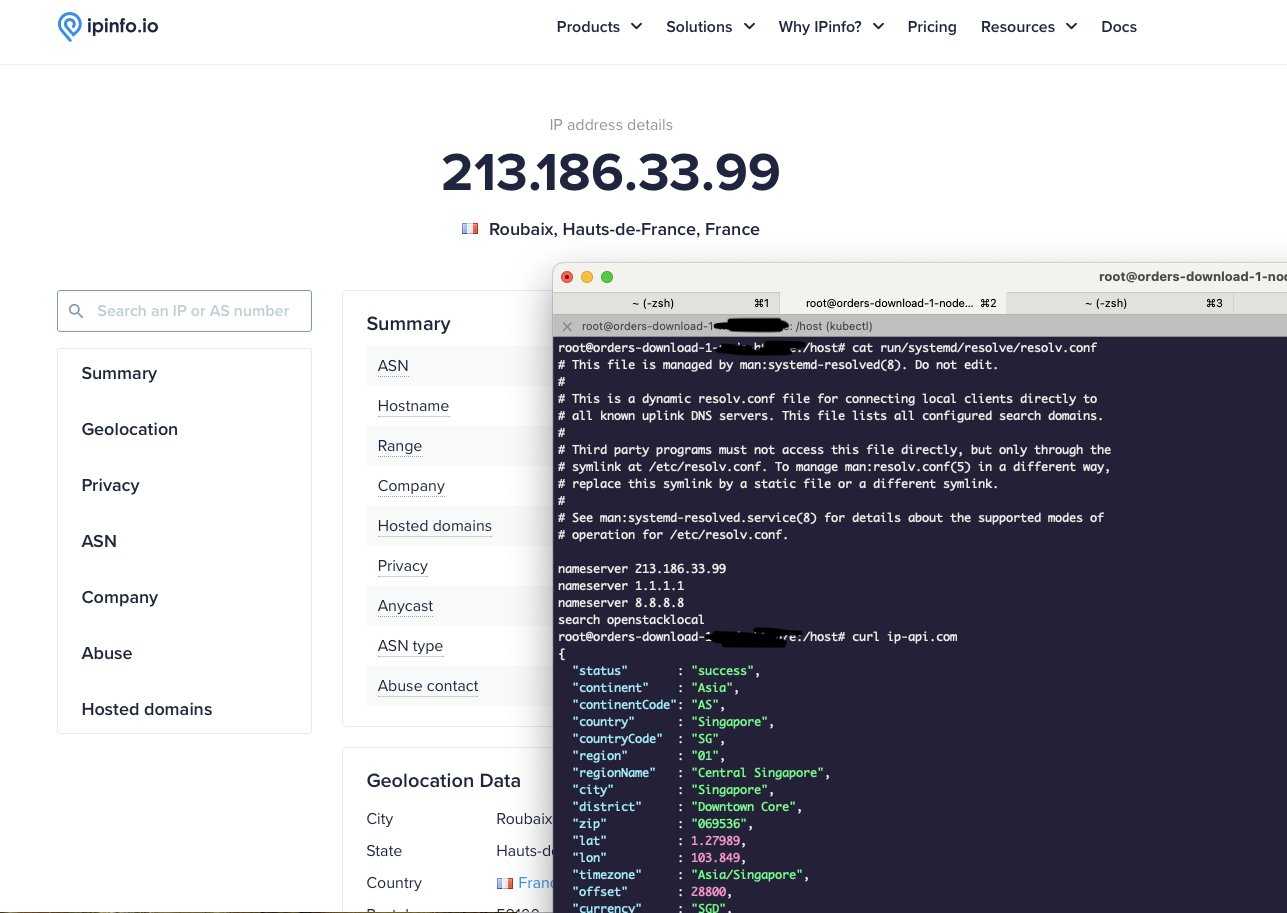
Task: Jump to Privacy section in sidebar
Action: point(110,485)
